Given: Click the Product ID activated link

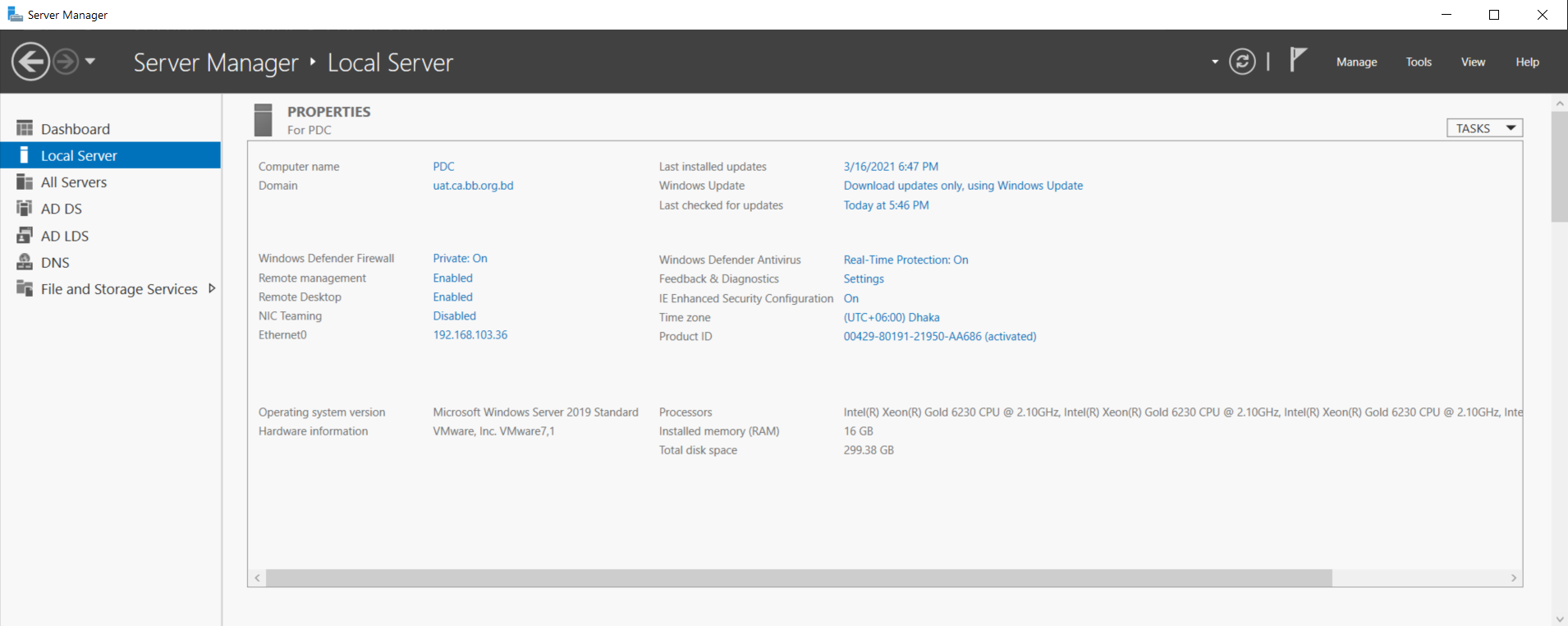Looking at the screenshot, I should pos(940,337).
